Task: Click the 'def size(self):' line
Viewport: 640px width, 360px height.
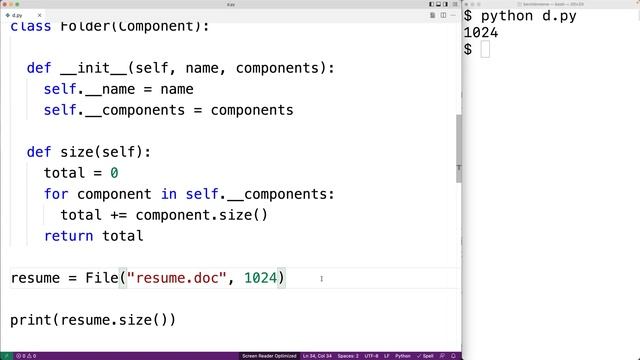Action: [89, 152]
